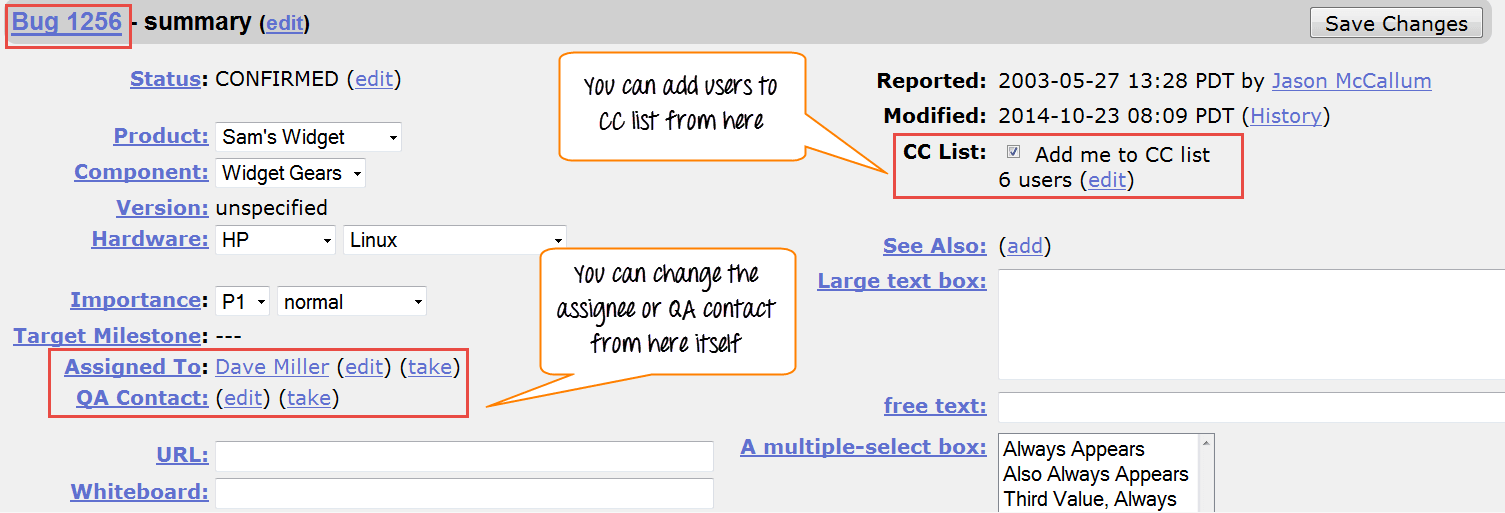The width and height of the screenshot is (1505, 513).
Task: Check the Add me to CC list checkbox
Action: tap(1014, 153)
